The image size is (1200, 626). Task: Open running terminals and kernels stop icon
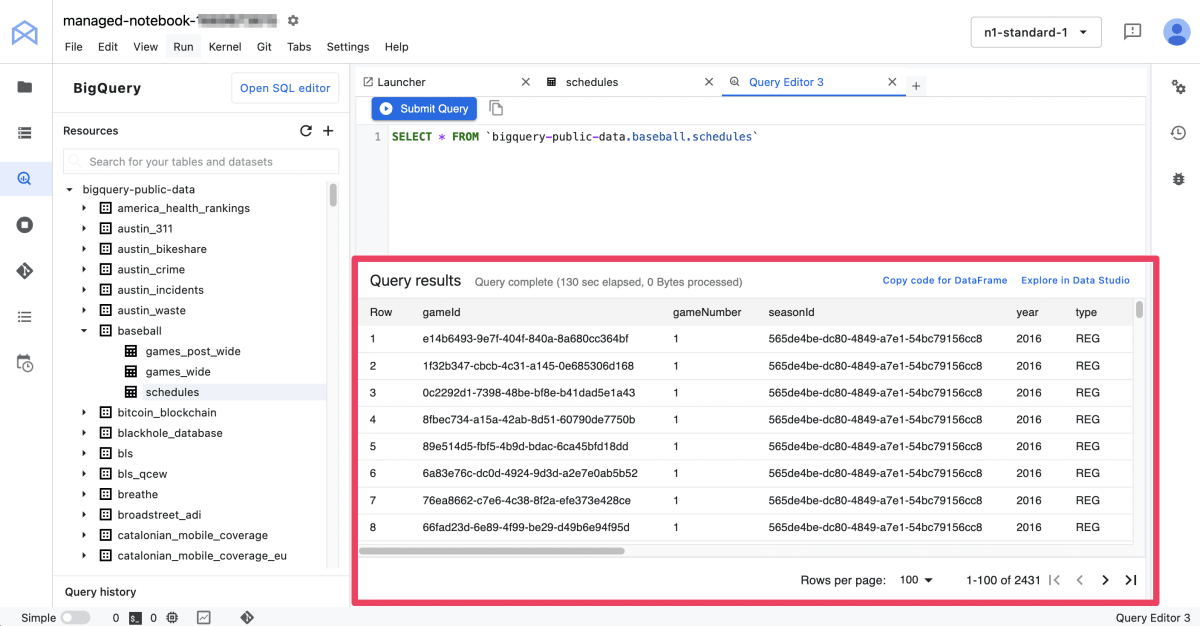click(x=25, y=225)
